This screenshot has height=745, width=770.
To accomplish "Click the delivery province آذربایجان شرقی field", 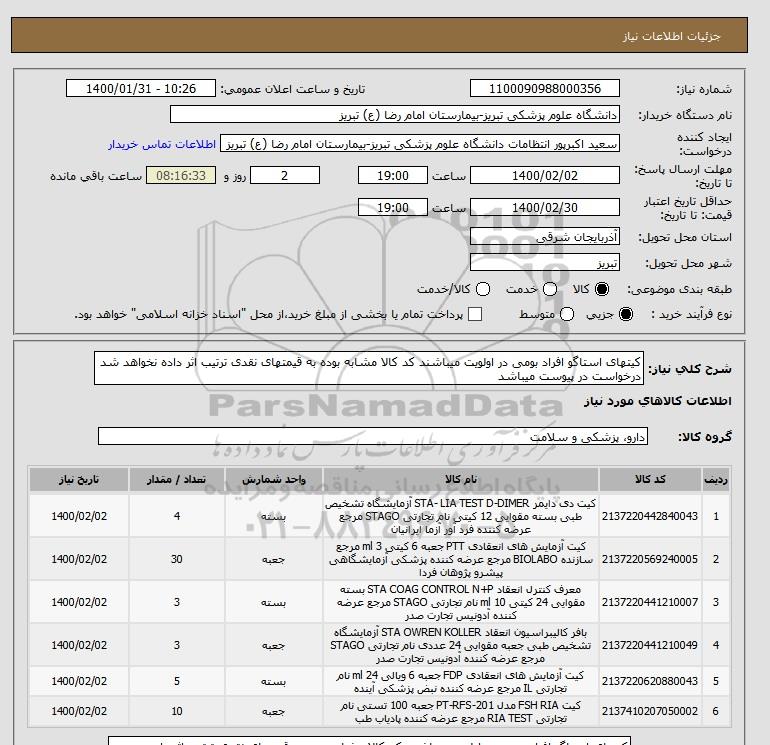I will pyautogui.click(x=545, y=237).
